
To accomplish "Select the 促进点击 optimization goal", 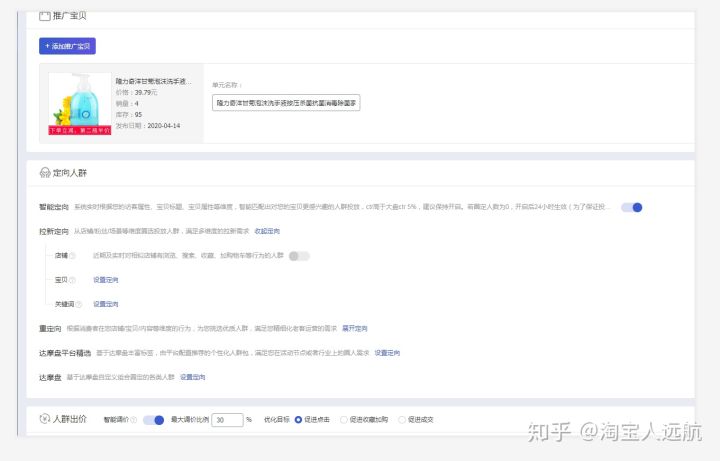I will [x=298, y=420].
